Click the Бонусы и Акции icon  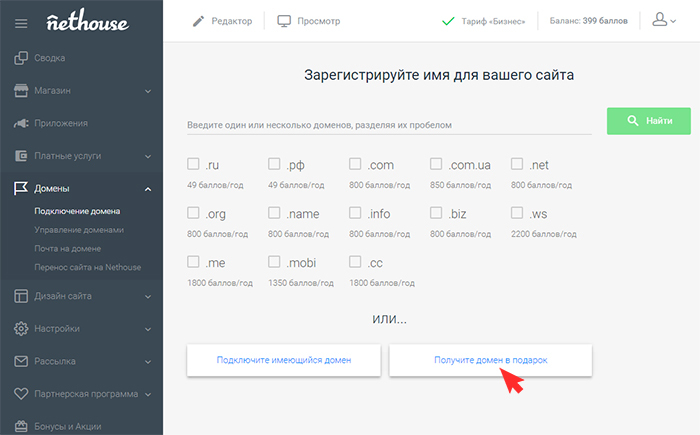pyautogui.click(x=21, y=426)
